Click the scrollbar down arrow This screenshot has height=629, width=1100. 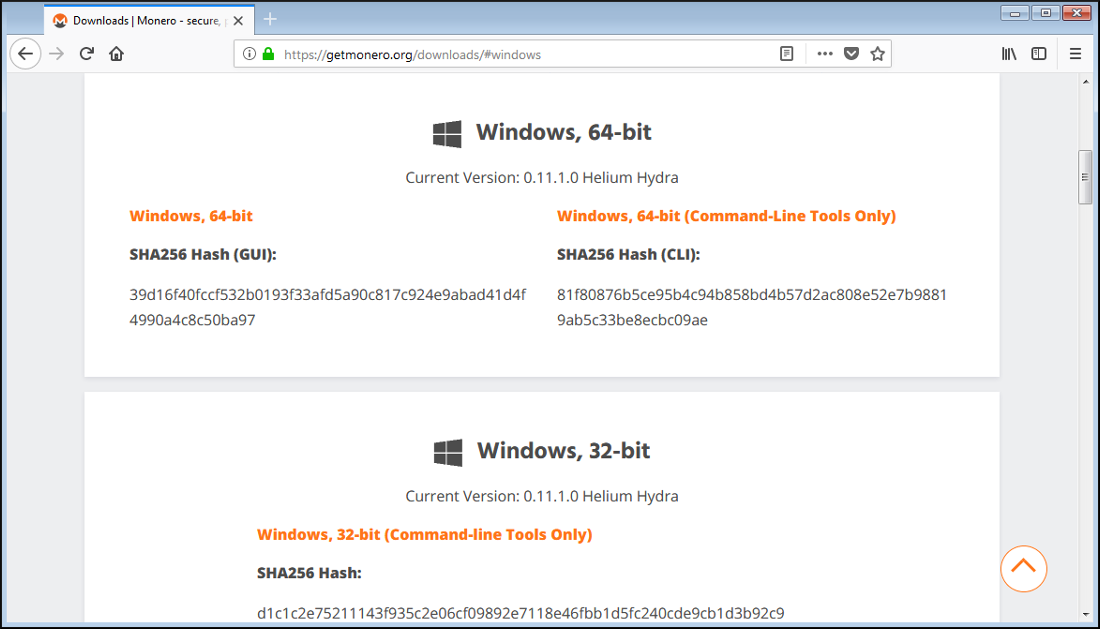1085,614
